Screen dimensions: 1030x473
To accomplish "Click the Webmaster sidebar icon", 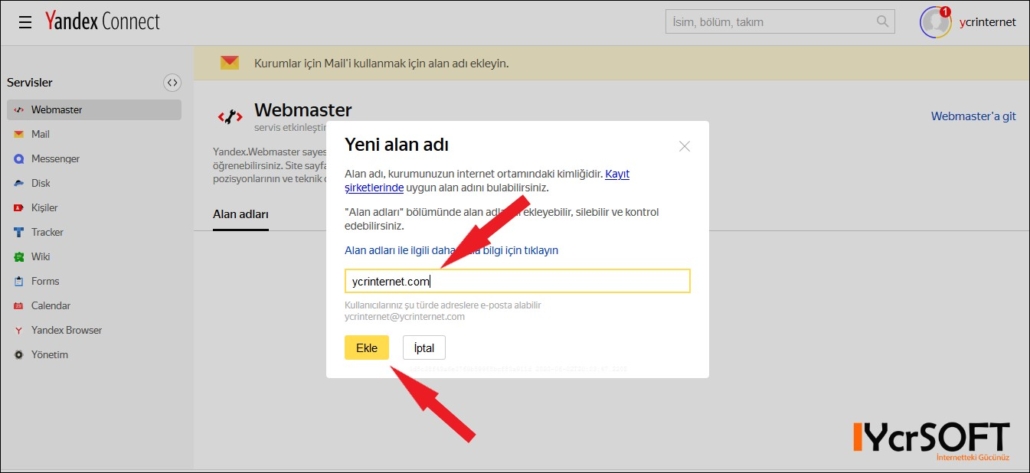I will [x=18, y=110].
